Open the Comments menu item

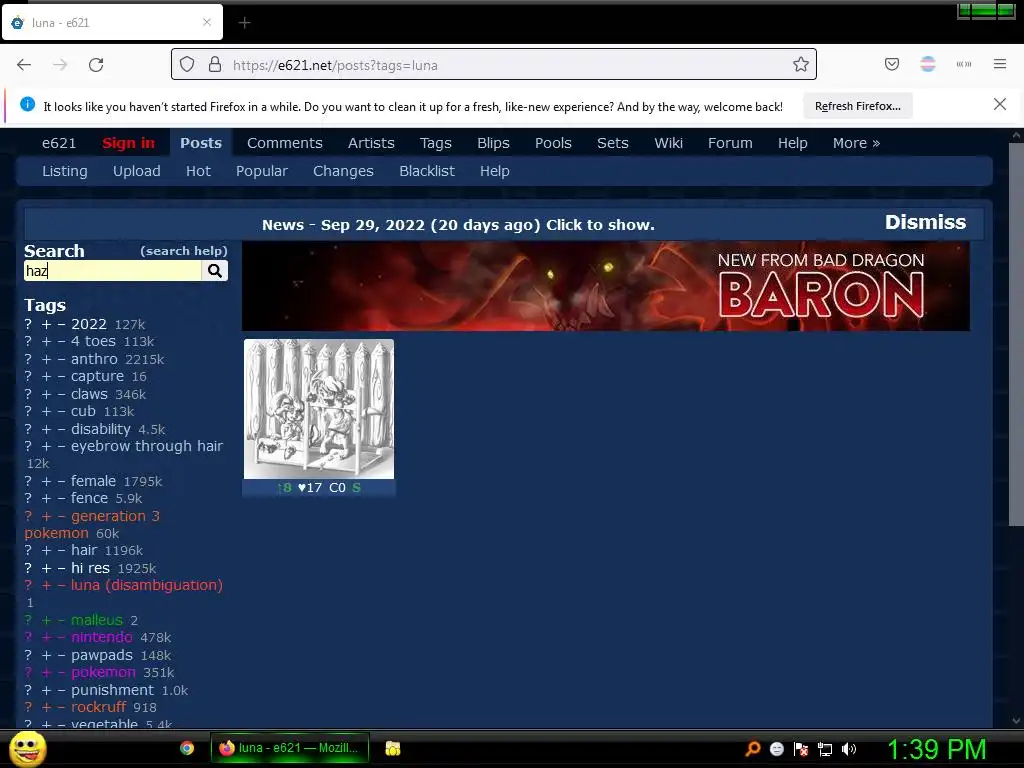click(x=285, y=143)
